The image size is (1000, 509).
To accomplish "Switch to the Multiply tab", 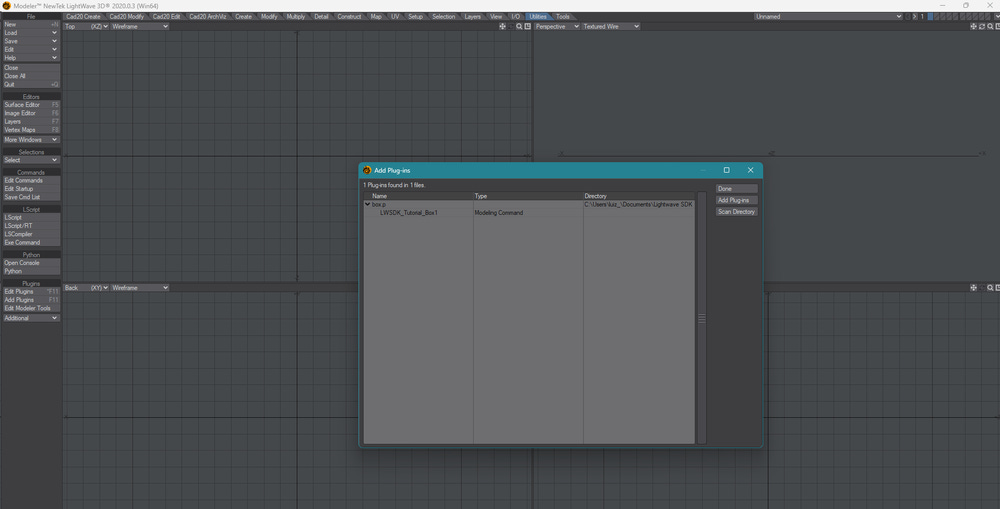I will pyautogui.click(x=296, y=17).
